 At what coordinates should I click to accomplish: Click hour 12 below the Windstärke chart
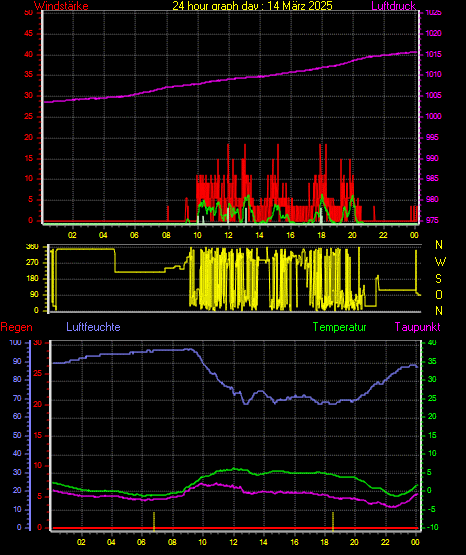228,235
